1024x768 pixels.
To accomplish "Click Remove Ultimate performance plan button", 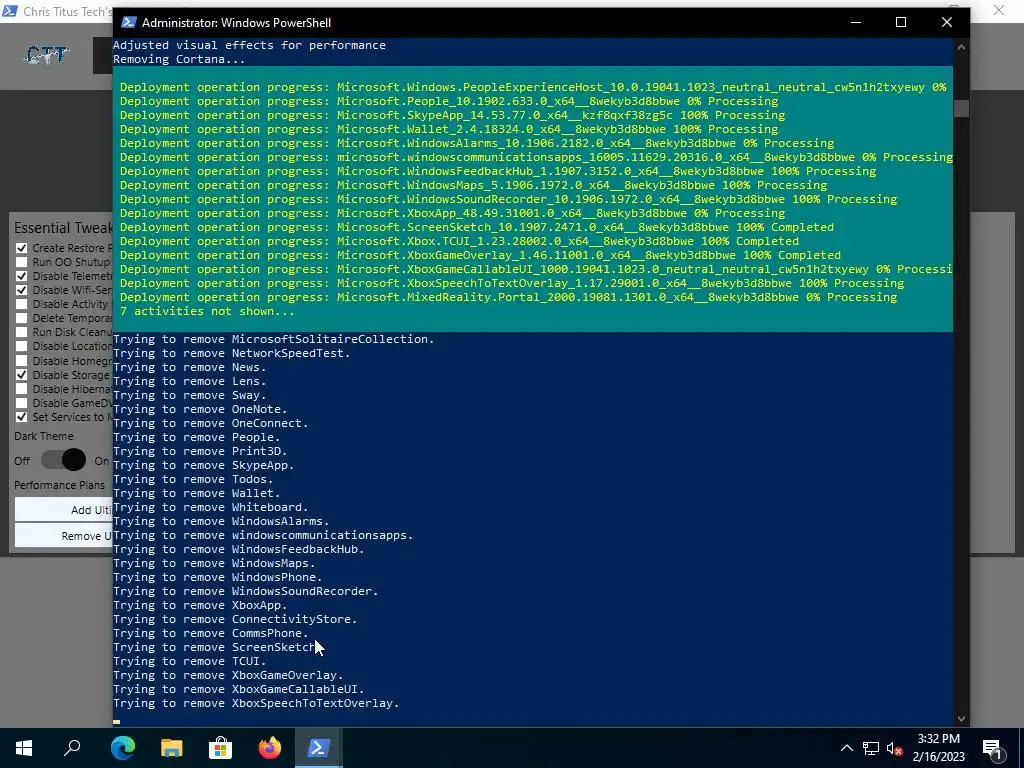I will pyautogui.click(x=64, y=536).
